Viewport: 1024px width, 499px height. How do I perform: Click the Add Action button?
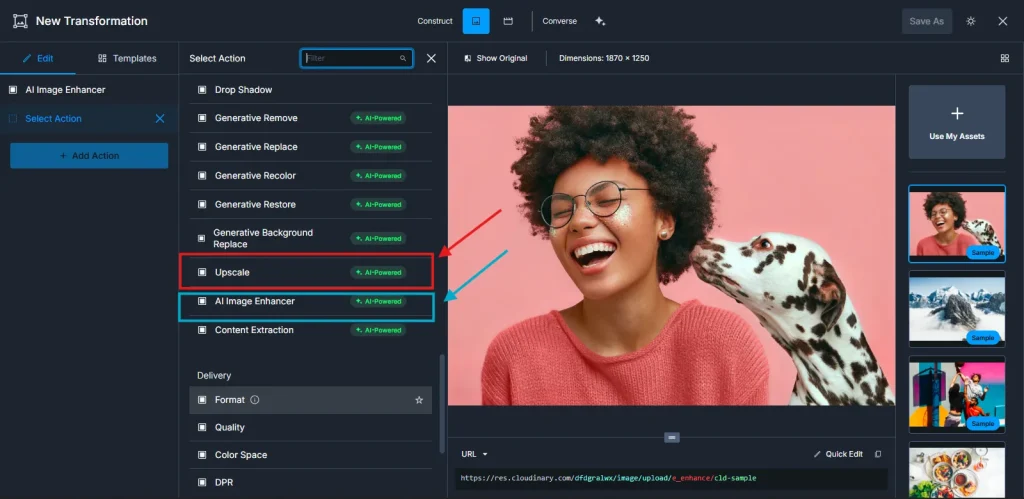pos(89,155)
